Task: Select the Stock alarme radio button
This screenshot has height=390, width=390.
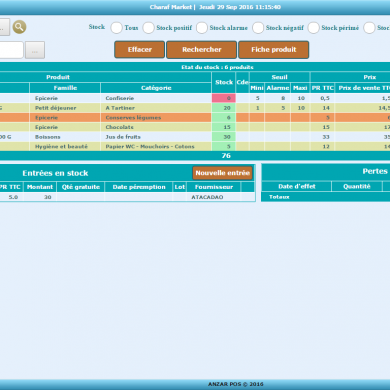Action: (202, 28)
